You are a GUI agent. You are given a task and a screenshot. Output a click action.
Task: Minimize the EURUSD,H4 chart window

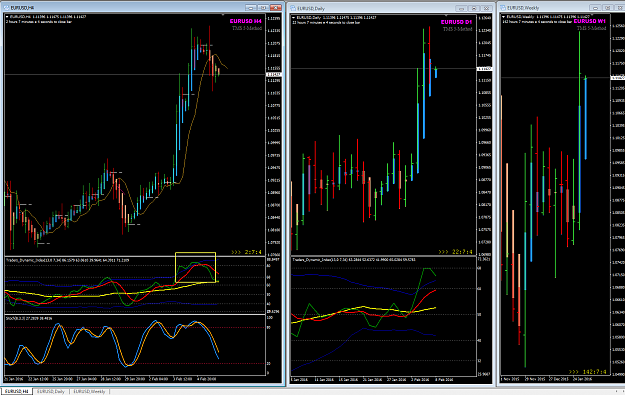[251, 8]
